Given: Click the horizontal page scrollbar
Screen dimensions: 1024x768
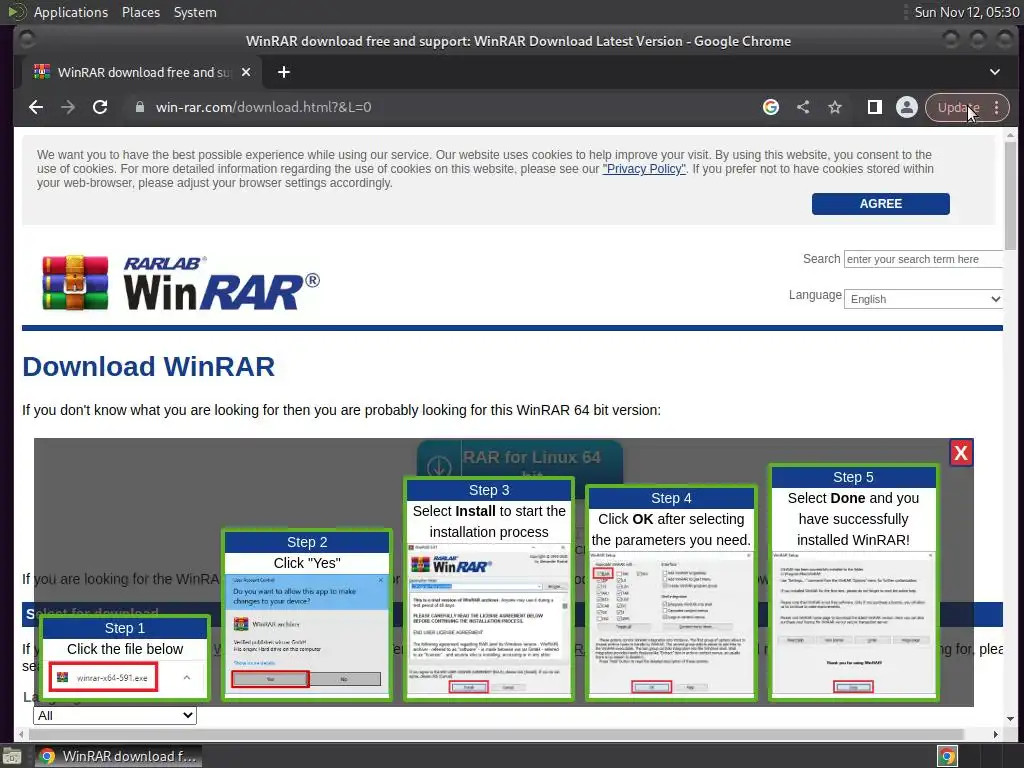Looking at the screenshot, I should click(495, 734).
